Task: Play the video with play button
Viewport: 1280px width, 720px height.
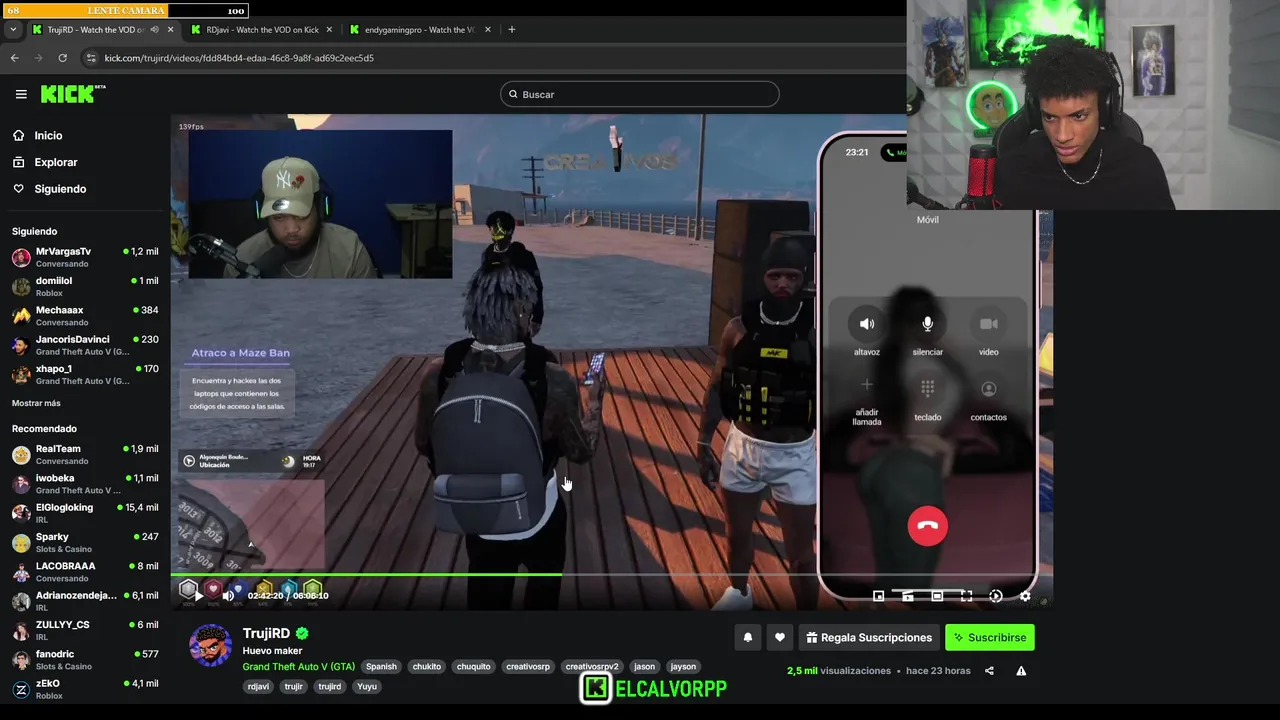Action: [199, 596]
